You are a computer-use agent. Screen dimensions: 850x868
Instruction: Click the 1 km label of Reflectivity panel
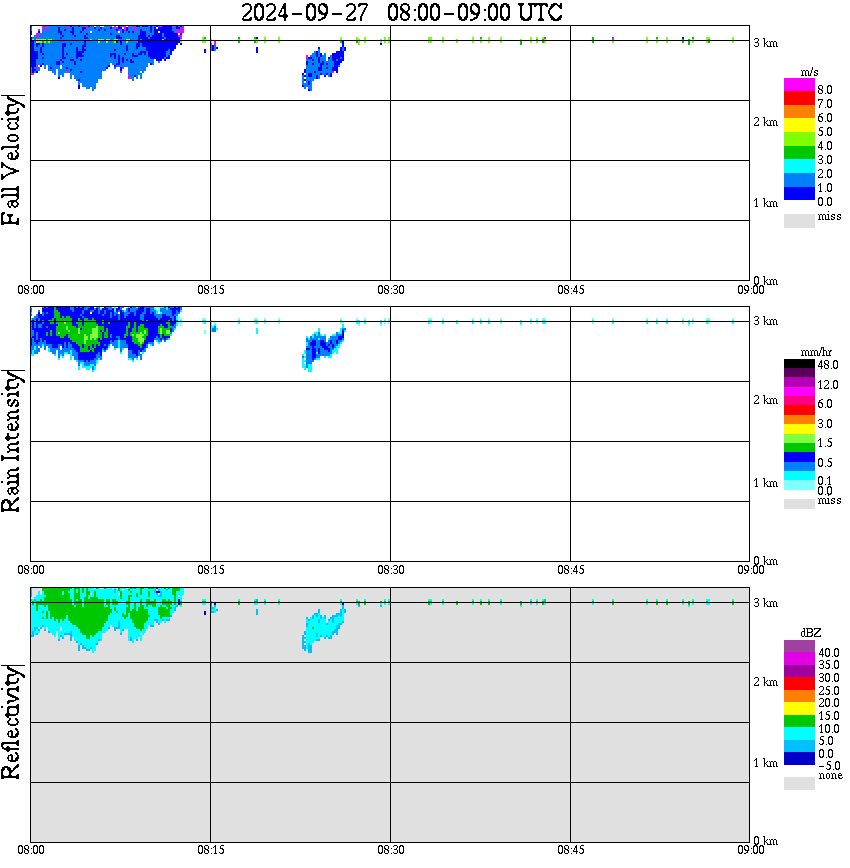coord(765,763)
